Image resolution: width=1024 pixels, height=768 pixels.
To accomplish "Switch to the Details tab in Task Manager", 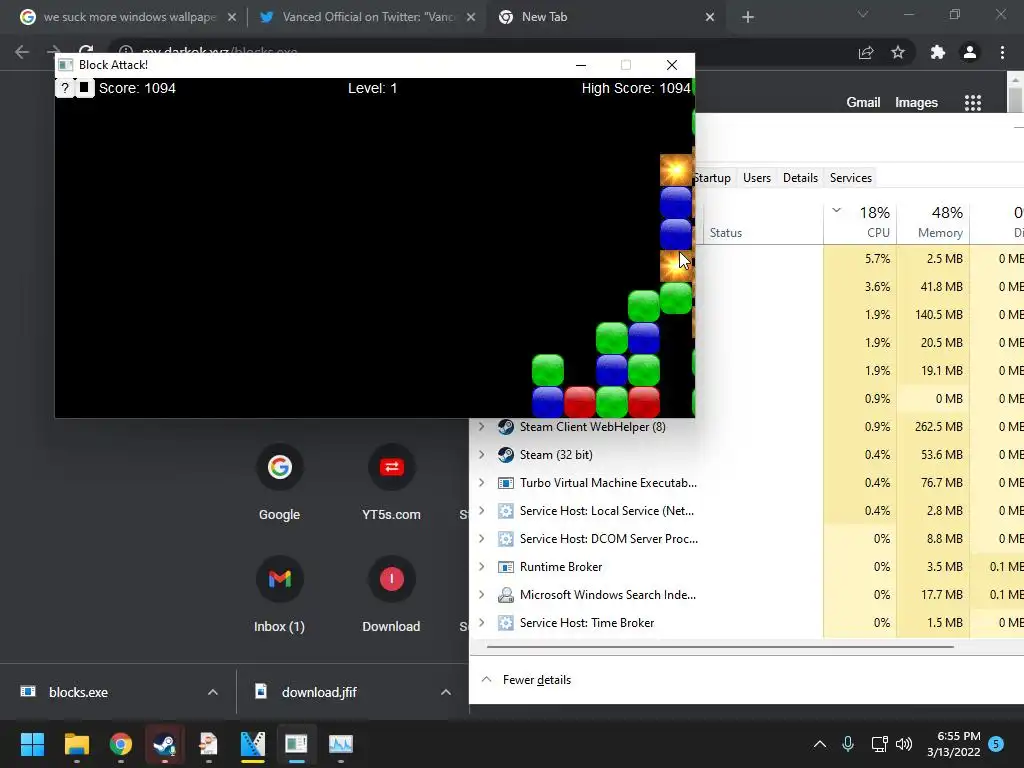I will click(x=800, y=178).
